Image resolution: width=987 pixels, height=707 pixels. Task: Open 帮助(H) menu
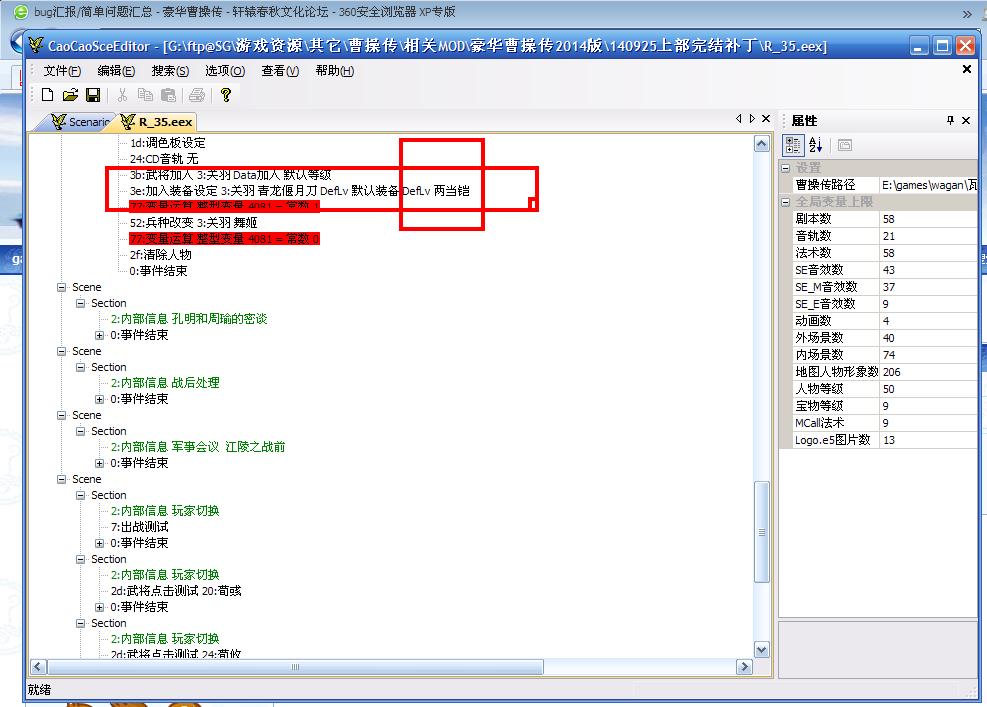point(334,71)
